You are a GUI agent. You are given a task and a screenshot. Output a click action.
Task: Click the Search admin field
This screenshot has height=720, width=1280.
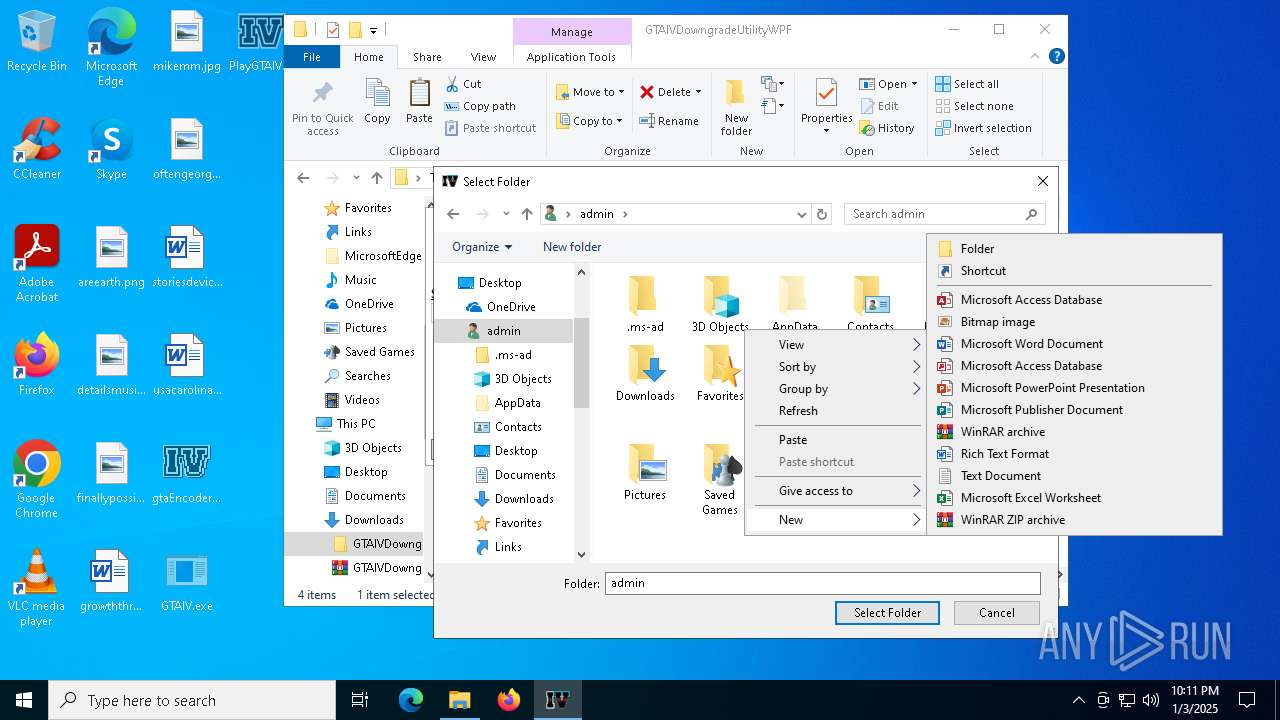tap(945, 214)
